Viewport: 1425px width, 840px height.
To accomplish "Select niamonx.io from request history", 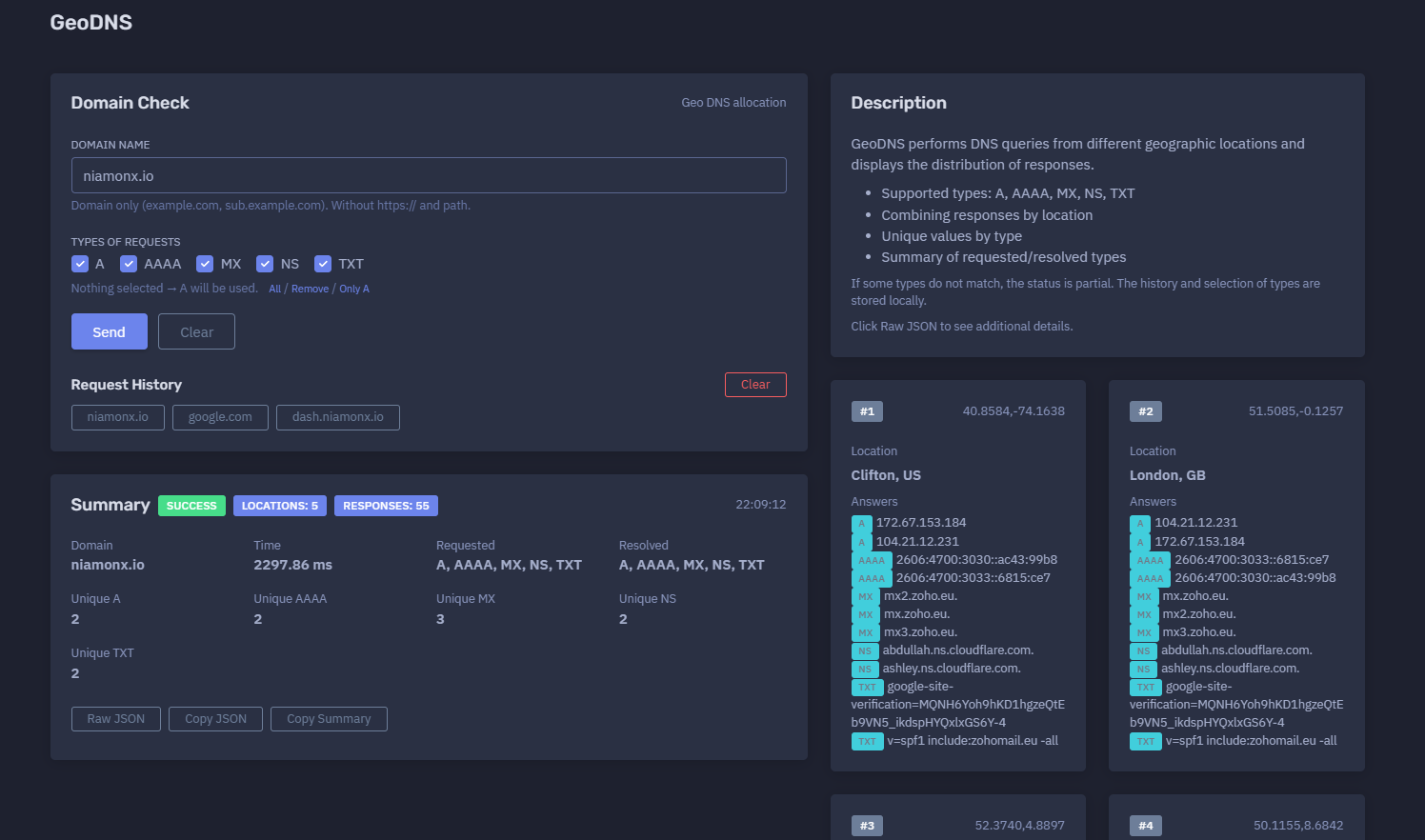I will point(118,417).
